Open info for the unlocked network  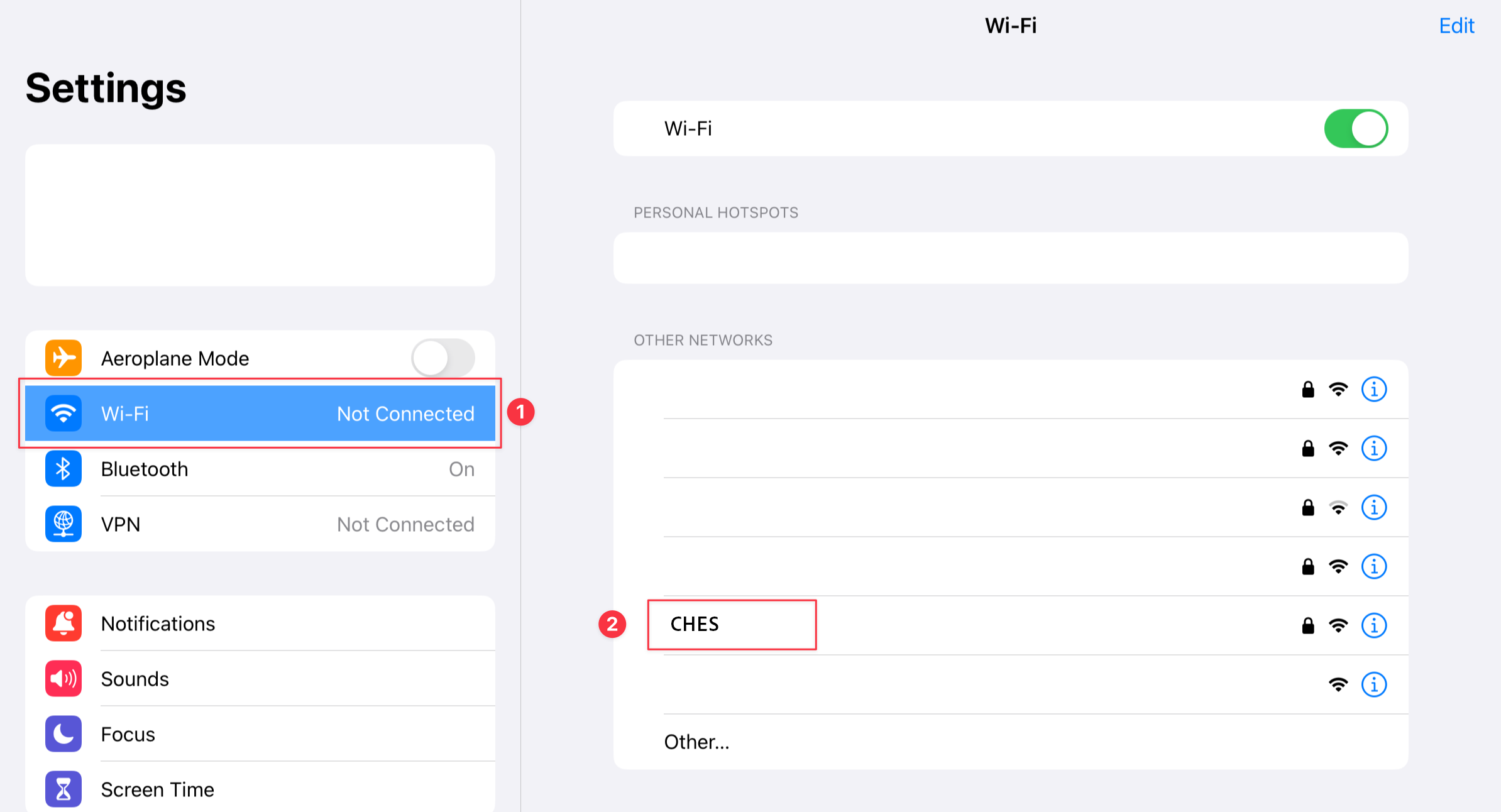click(x=1373, y=684)
